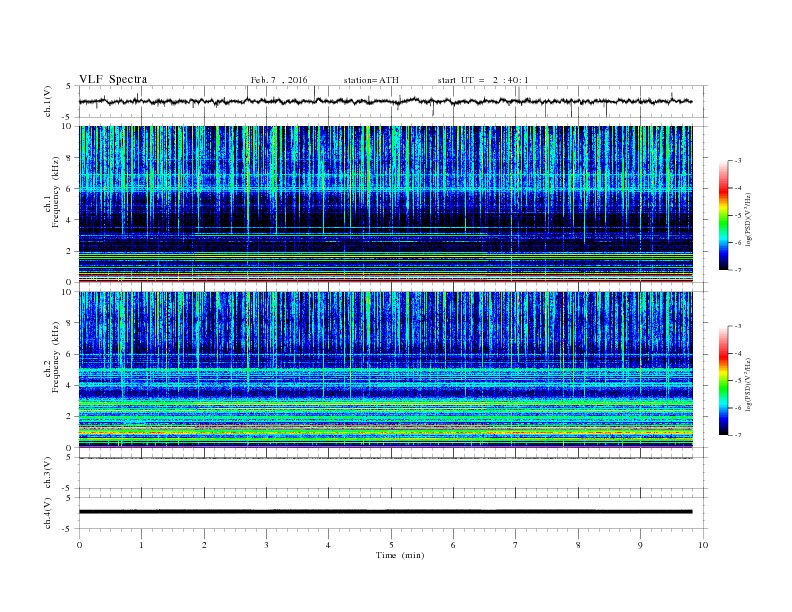792x612 pixels.
Task: Click the time axis tick label '5'
Action: point(391,545)
